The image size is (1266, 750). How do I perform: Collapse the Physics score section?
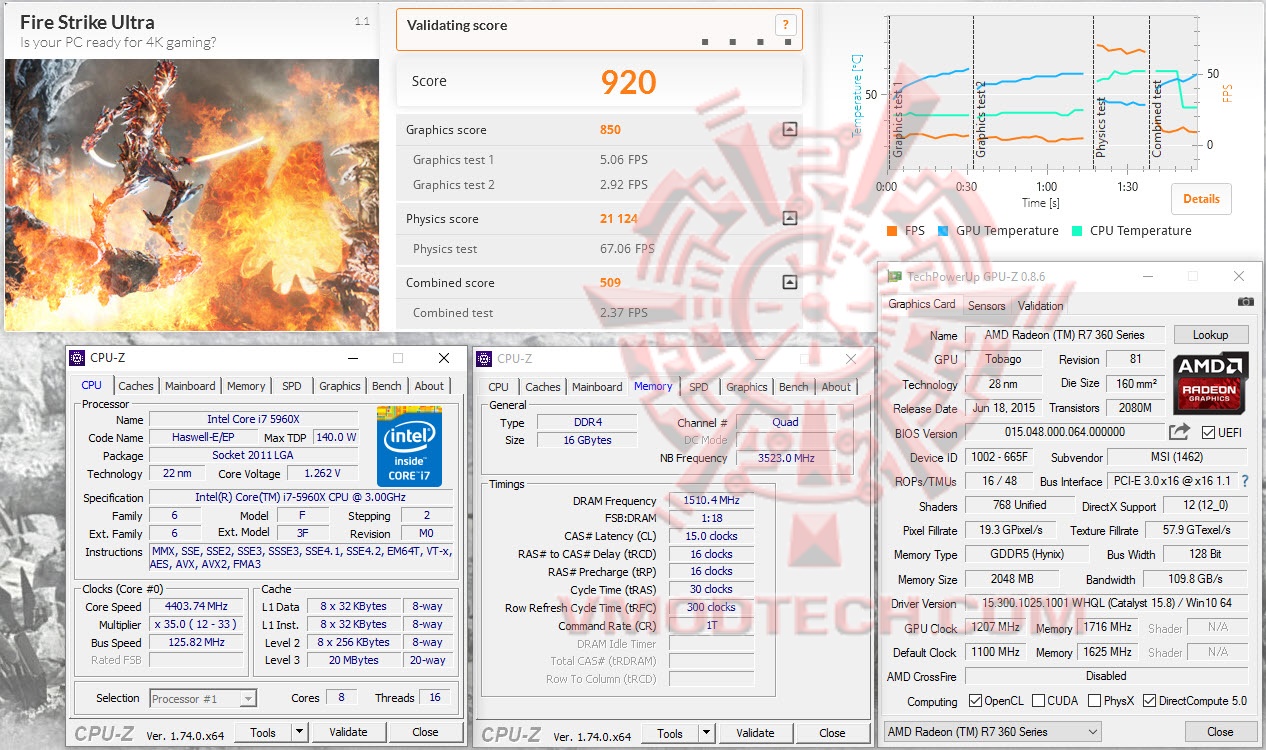pyautogui.click(x=789, y=218)
